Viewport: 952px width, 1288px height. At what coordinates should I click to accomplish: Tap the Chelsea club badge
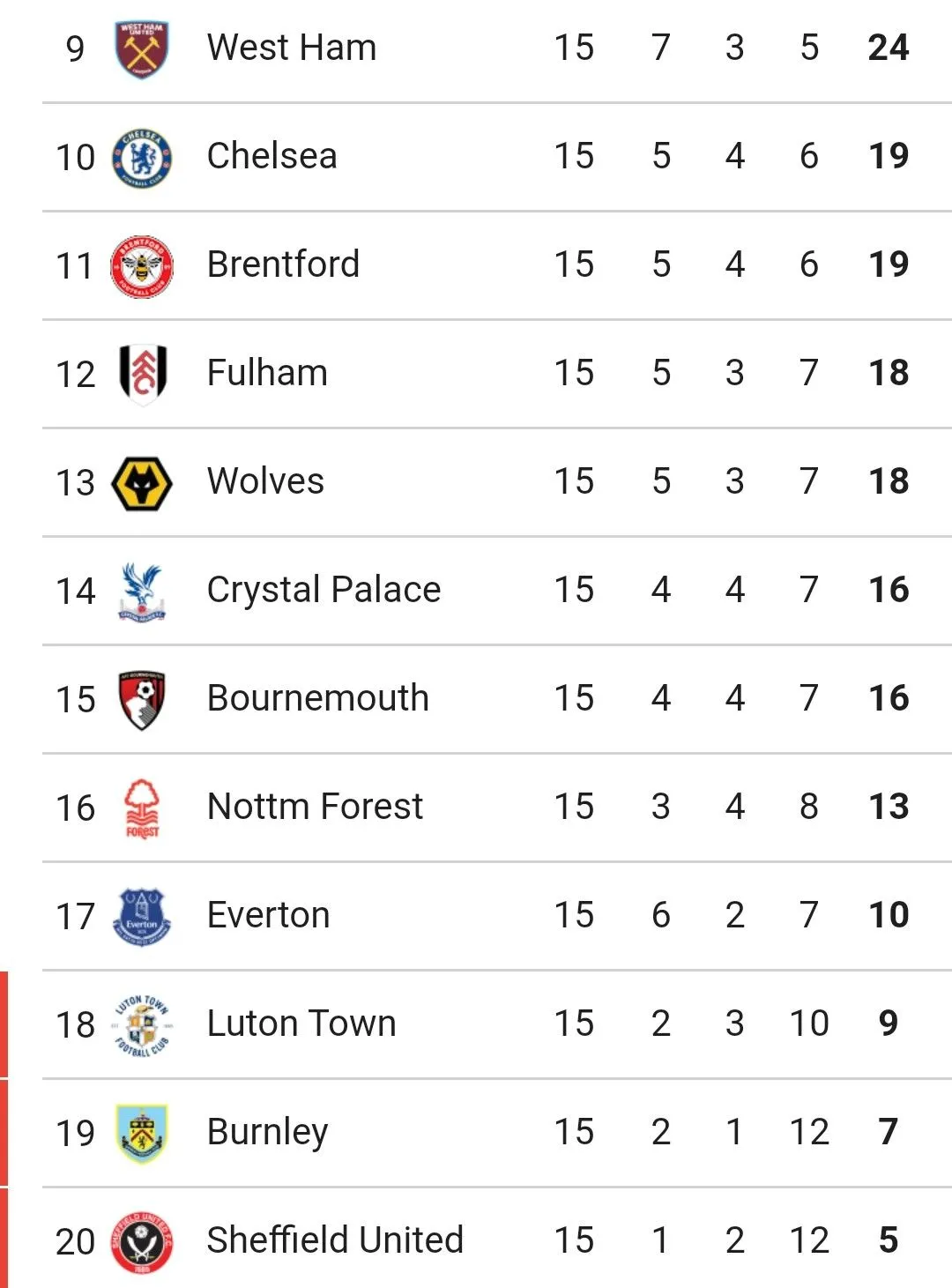(142, 159)
